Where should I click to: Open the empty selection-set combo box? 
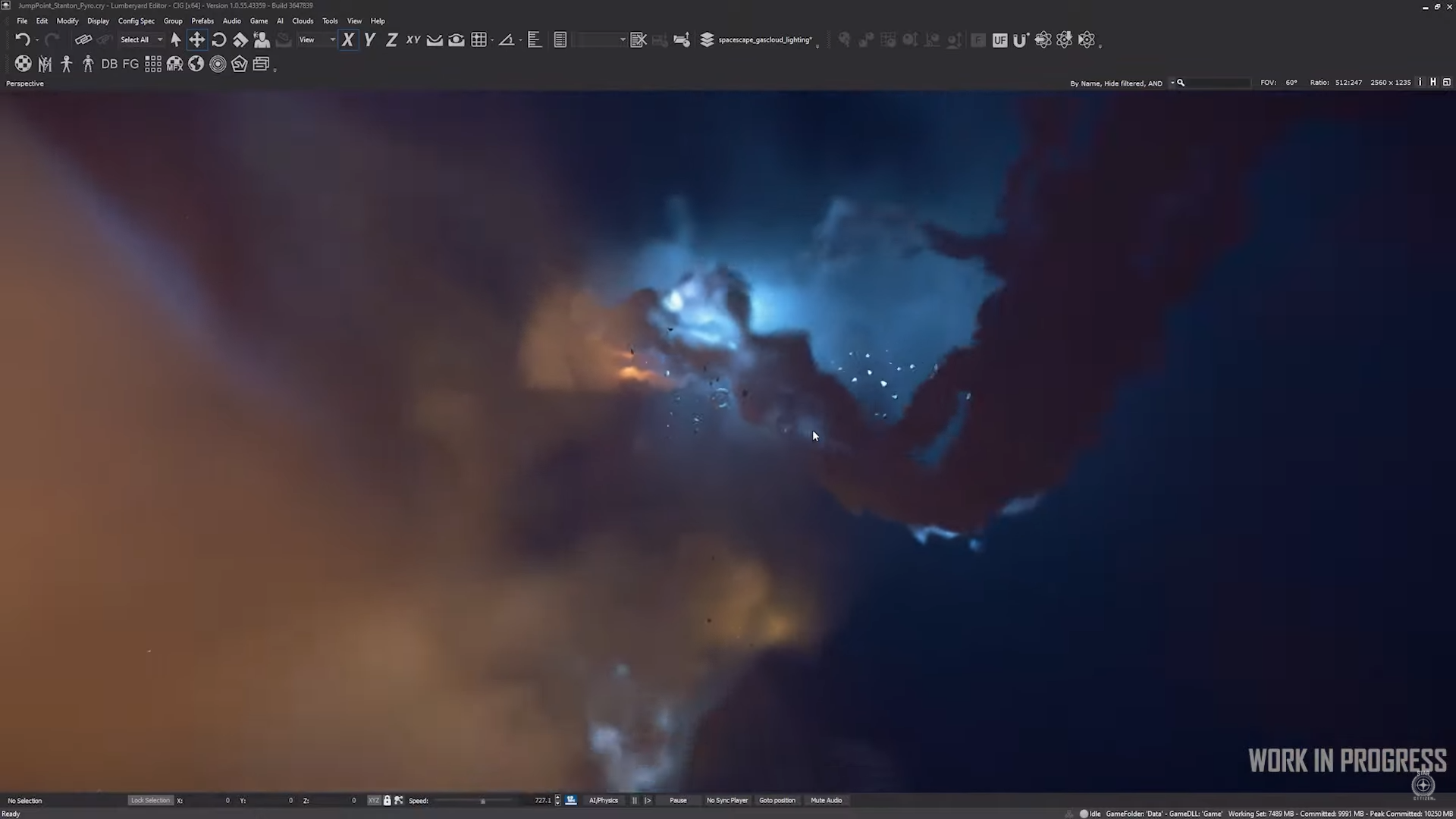(599, 39)
